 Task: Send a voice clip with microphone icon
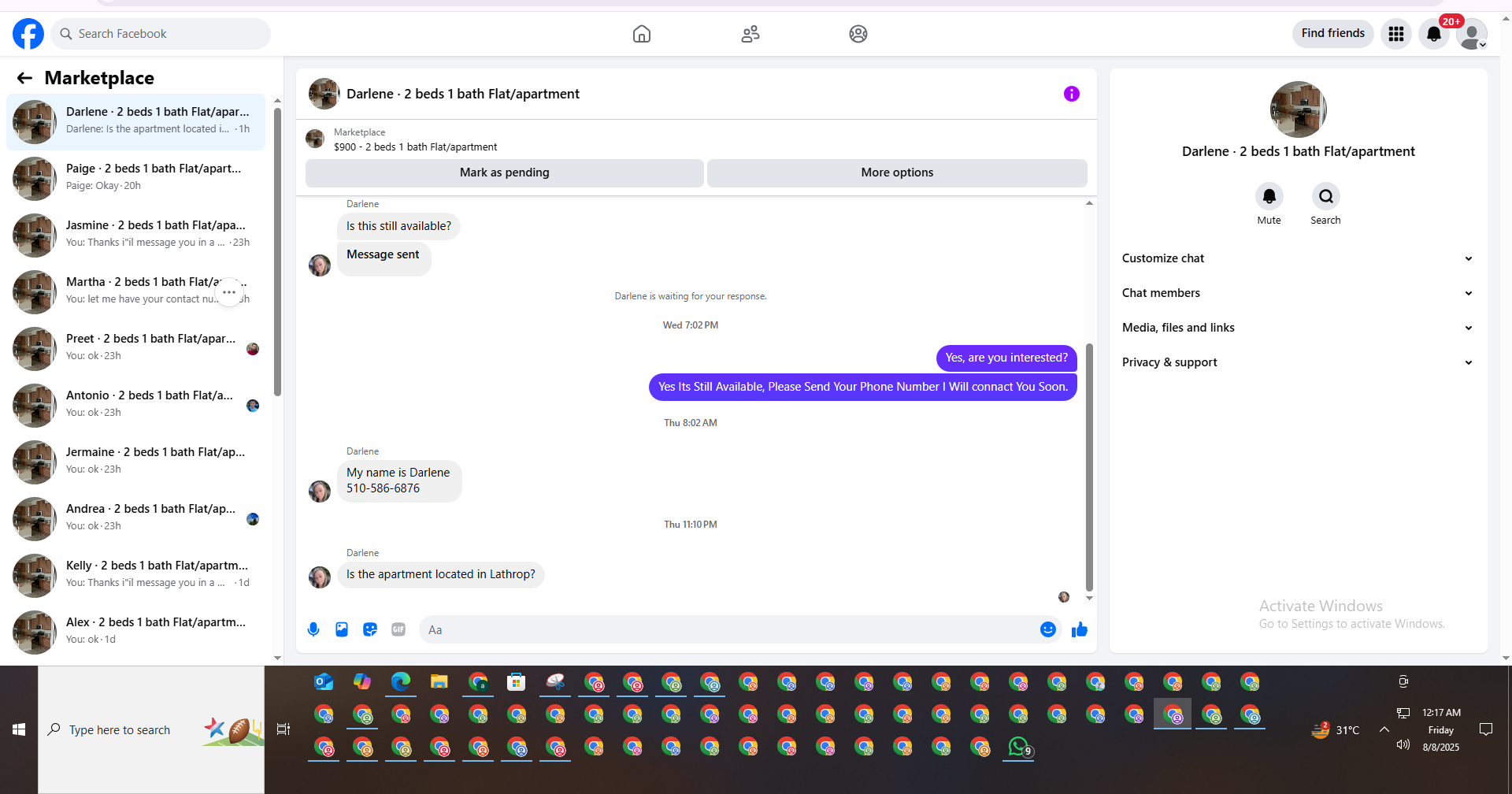coord(313,629)
